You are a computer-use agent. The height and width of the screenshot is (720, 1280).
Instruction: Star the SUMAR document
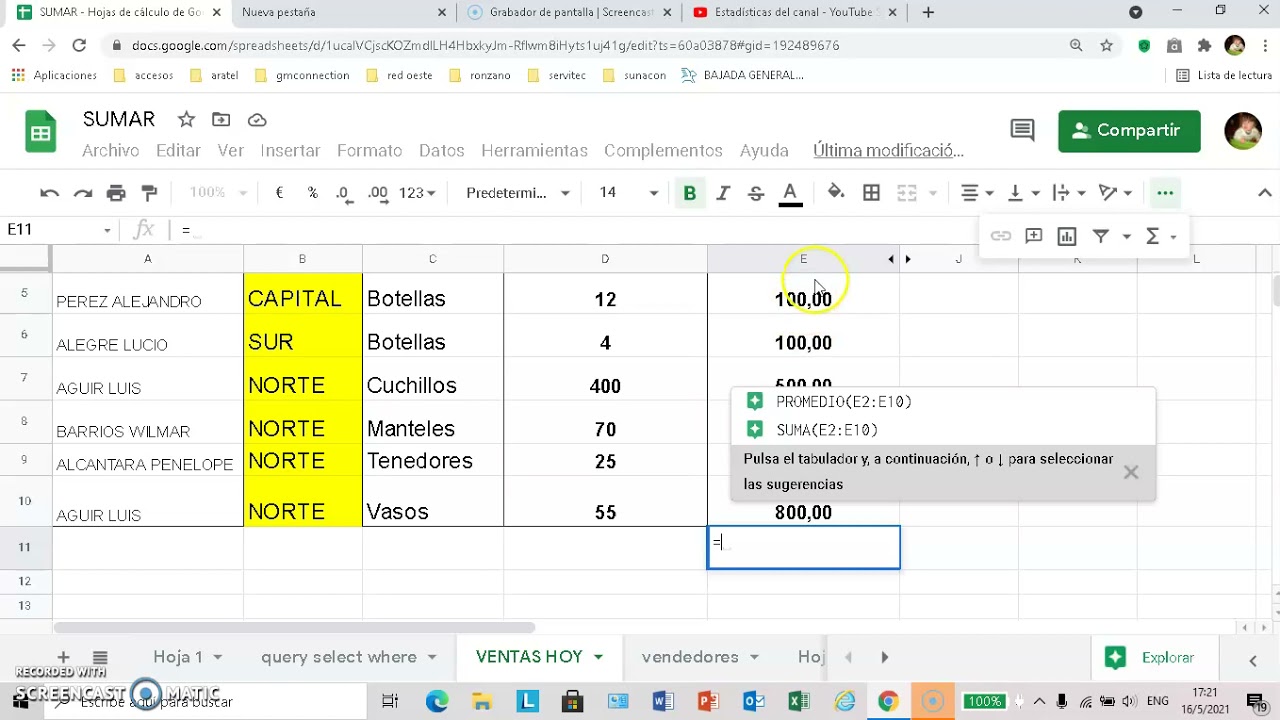[186, 120]
